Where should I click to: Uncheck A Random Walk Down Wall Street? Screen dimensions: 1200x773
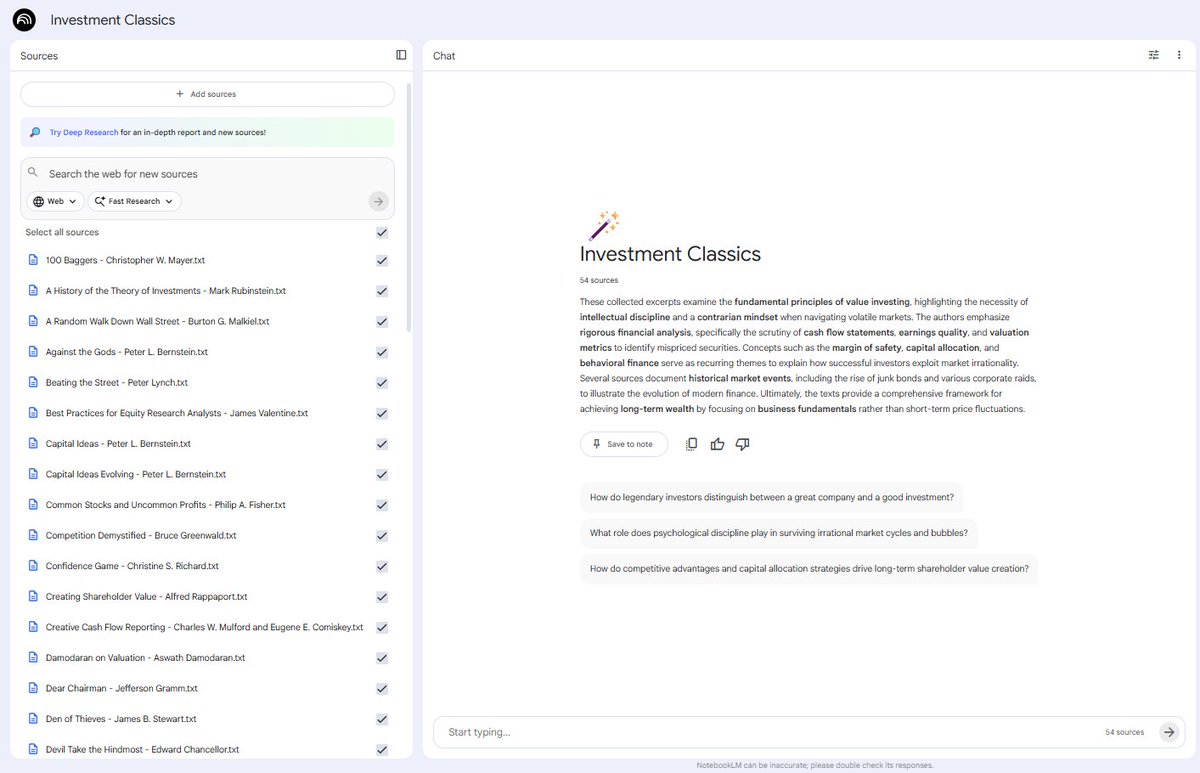[382, 321]
